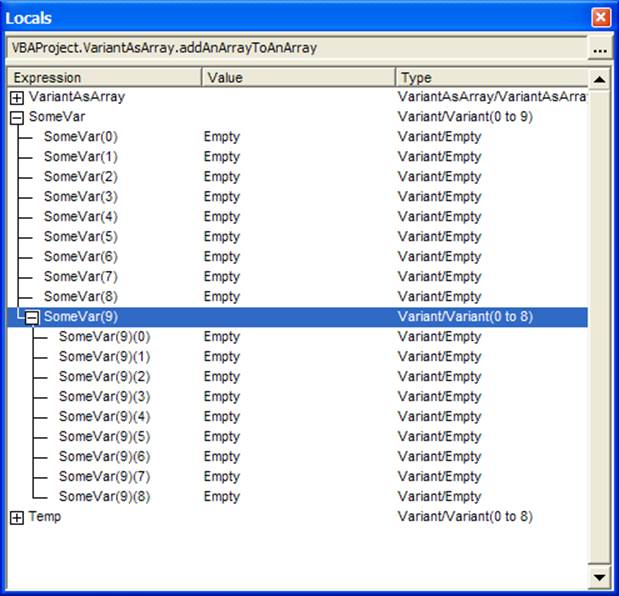Select the SomeVar(9)(5) row

tap(104, 437)
